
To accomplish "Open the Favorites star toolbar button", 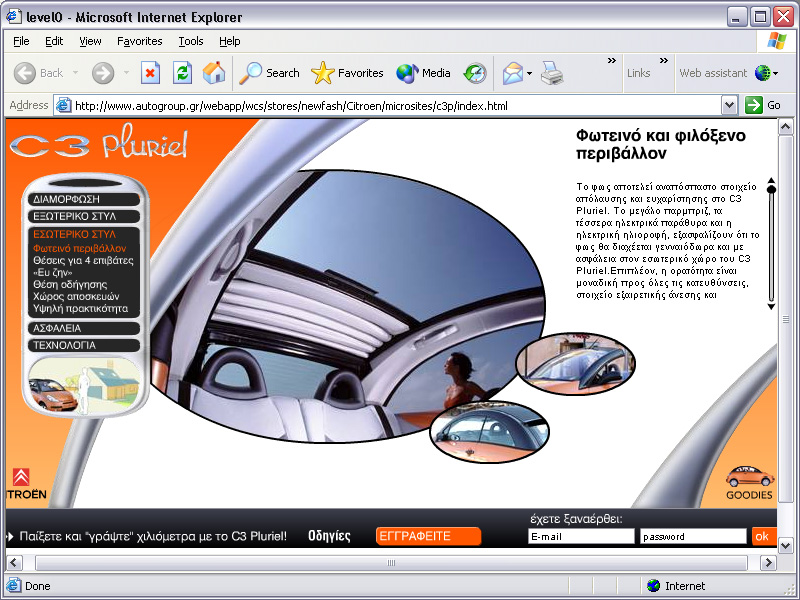I will (x=347, y=73).
